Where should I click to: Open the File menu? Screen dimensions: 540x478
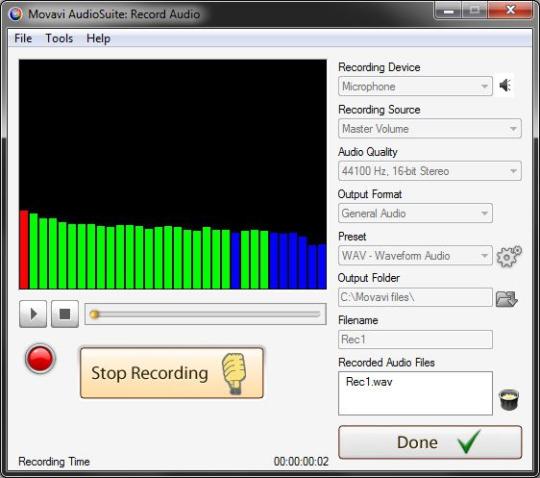(x=23, y=38)
